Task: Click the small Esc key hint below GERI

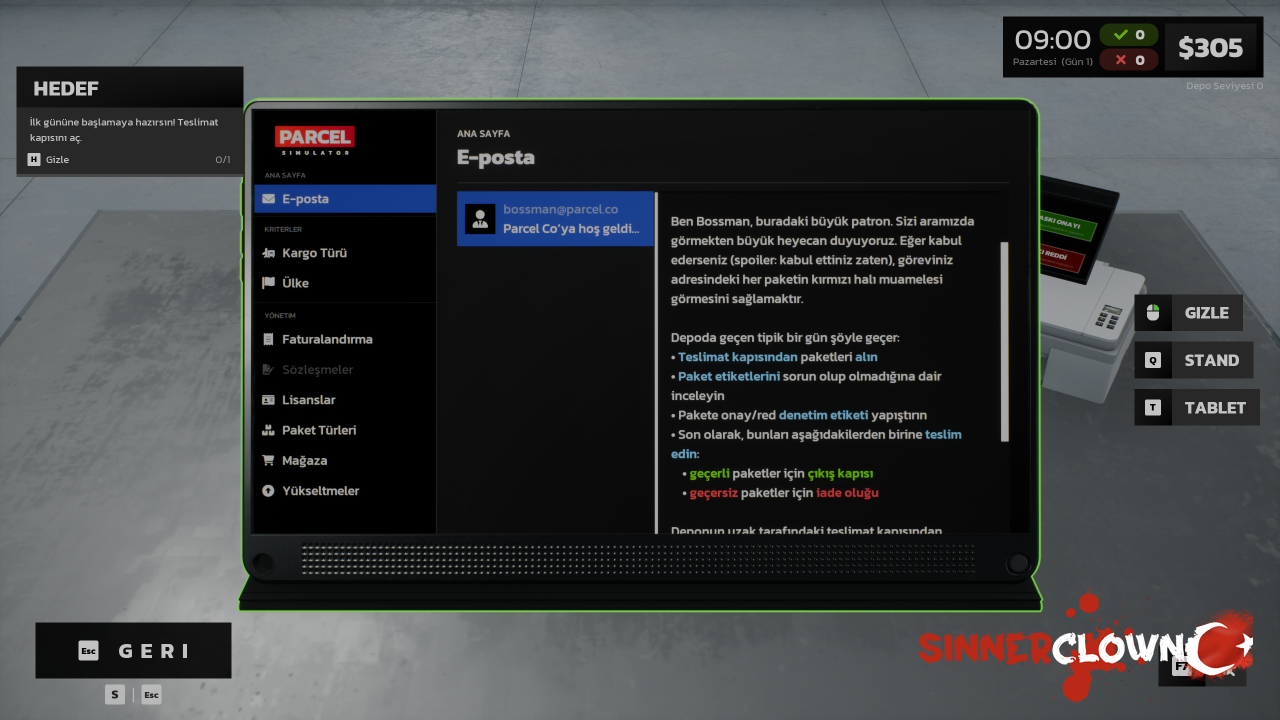Action: (x=151, y=694)
